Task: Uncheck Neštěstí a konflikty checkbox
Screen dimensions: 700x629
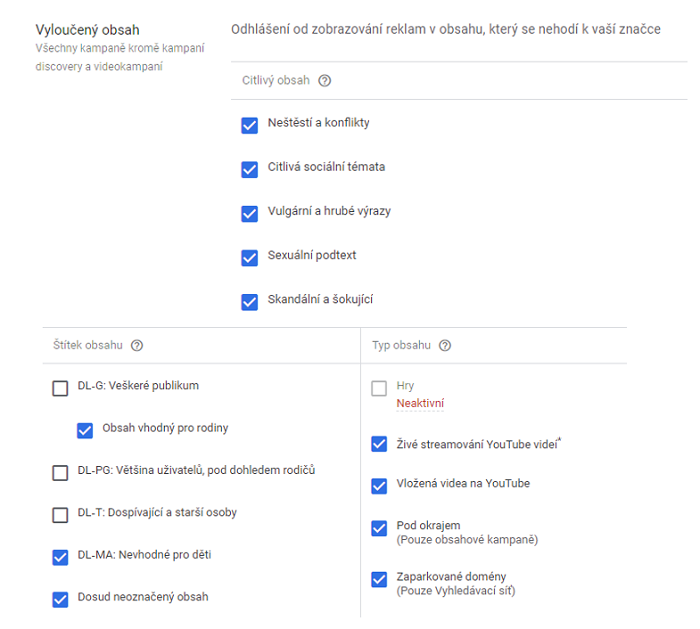Action: [x=250, y=125]
